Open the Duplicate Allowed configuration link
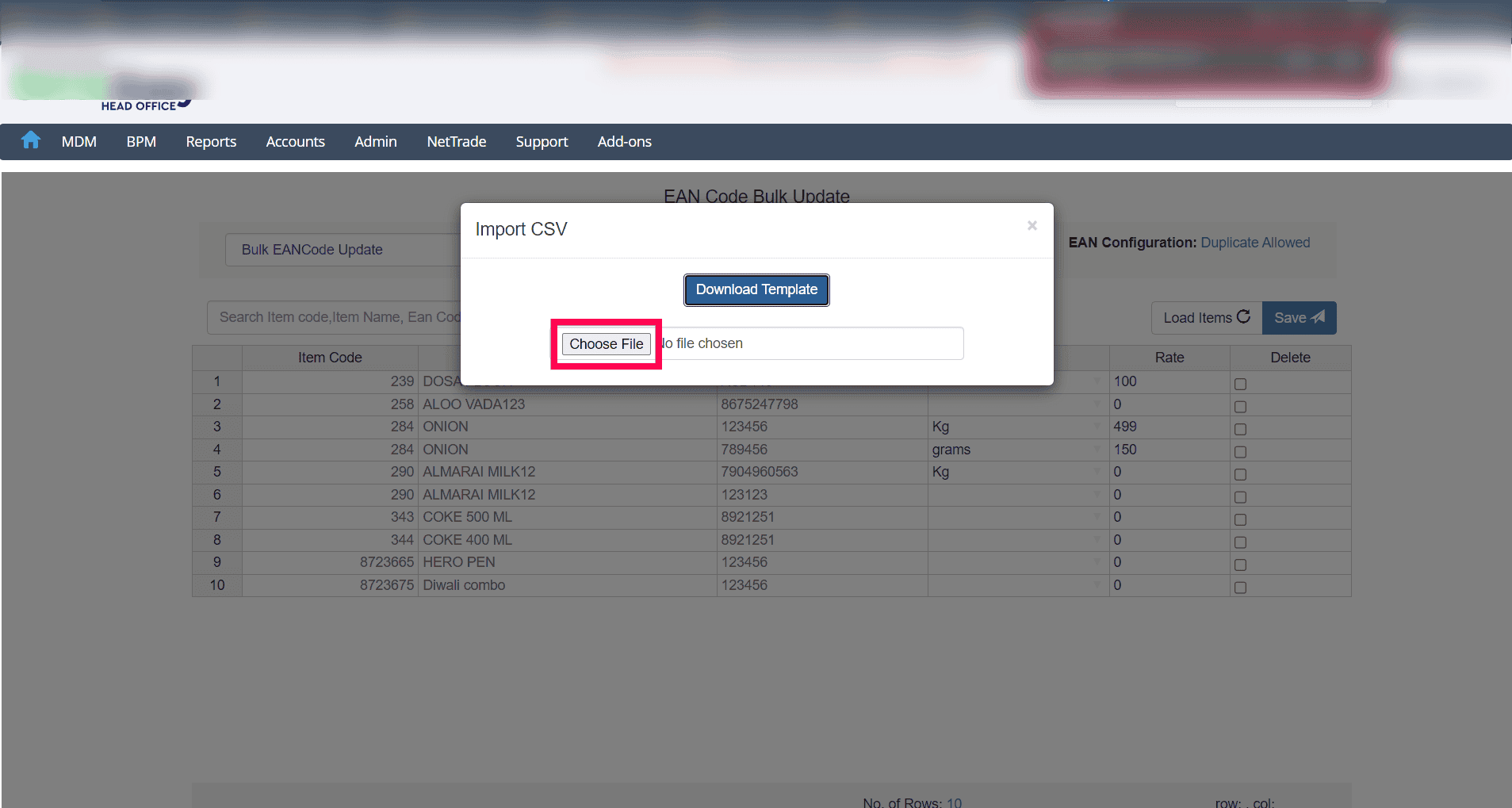Screen dimensions: 1512x808 tap(1255, 243)
